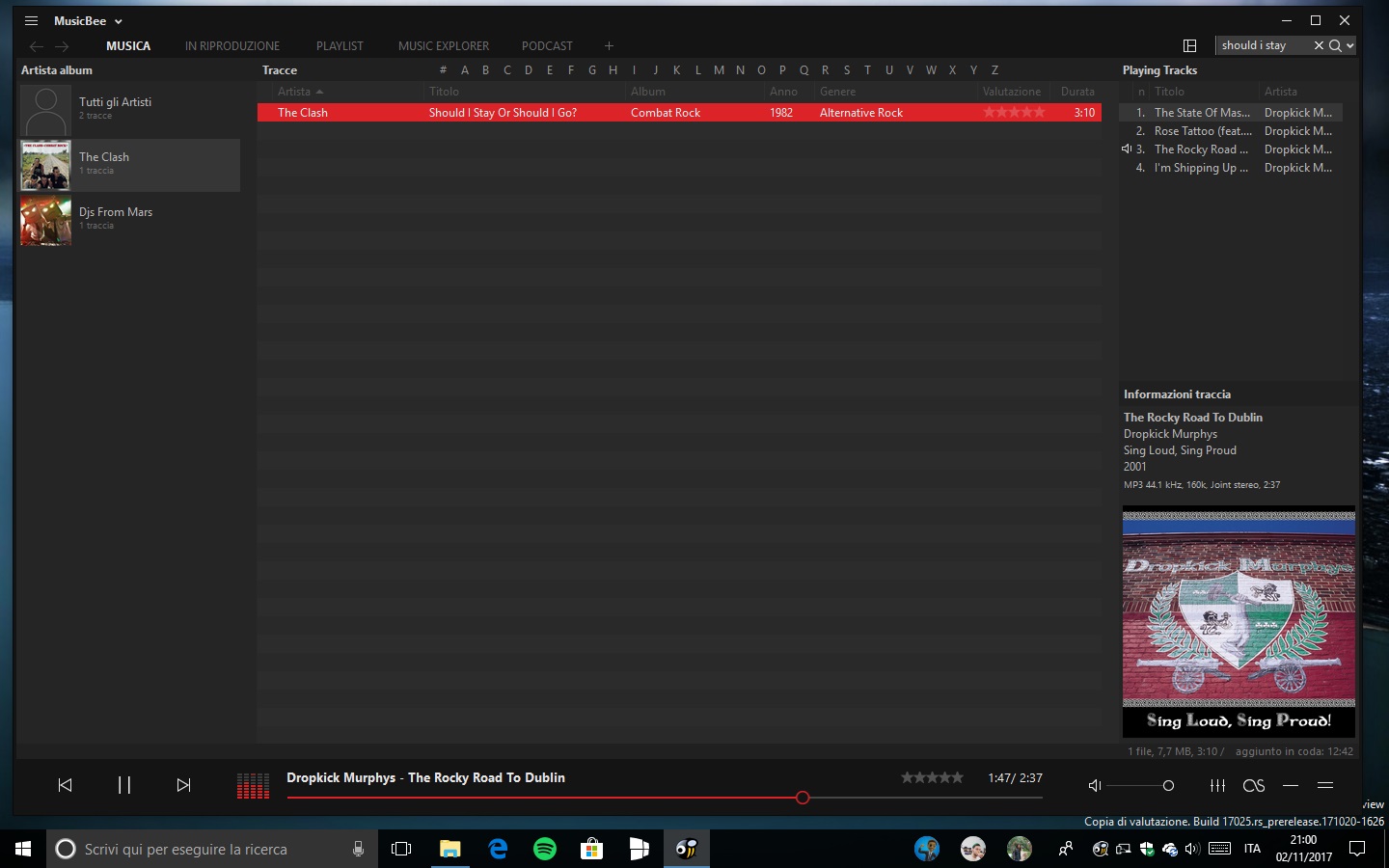Click the magnifier search icon

1335,45
